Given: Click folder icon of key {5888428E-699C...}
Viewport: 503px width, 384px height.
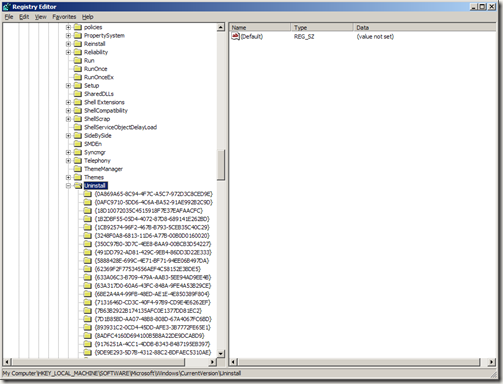Looking at the screenshot, I should point(87,261).
